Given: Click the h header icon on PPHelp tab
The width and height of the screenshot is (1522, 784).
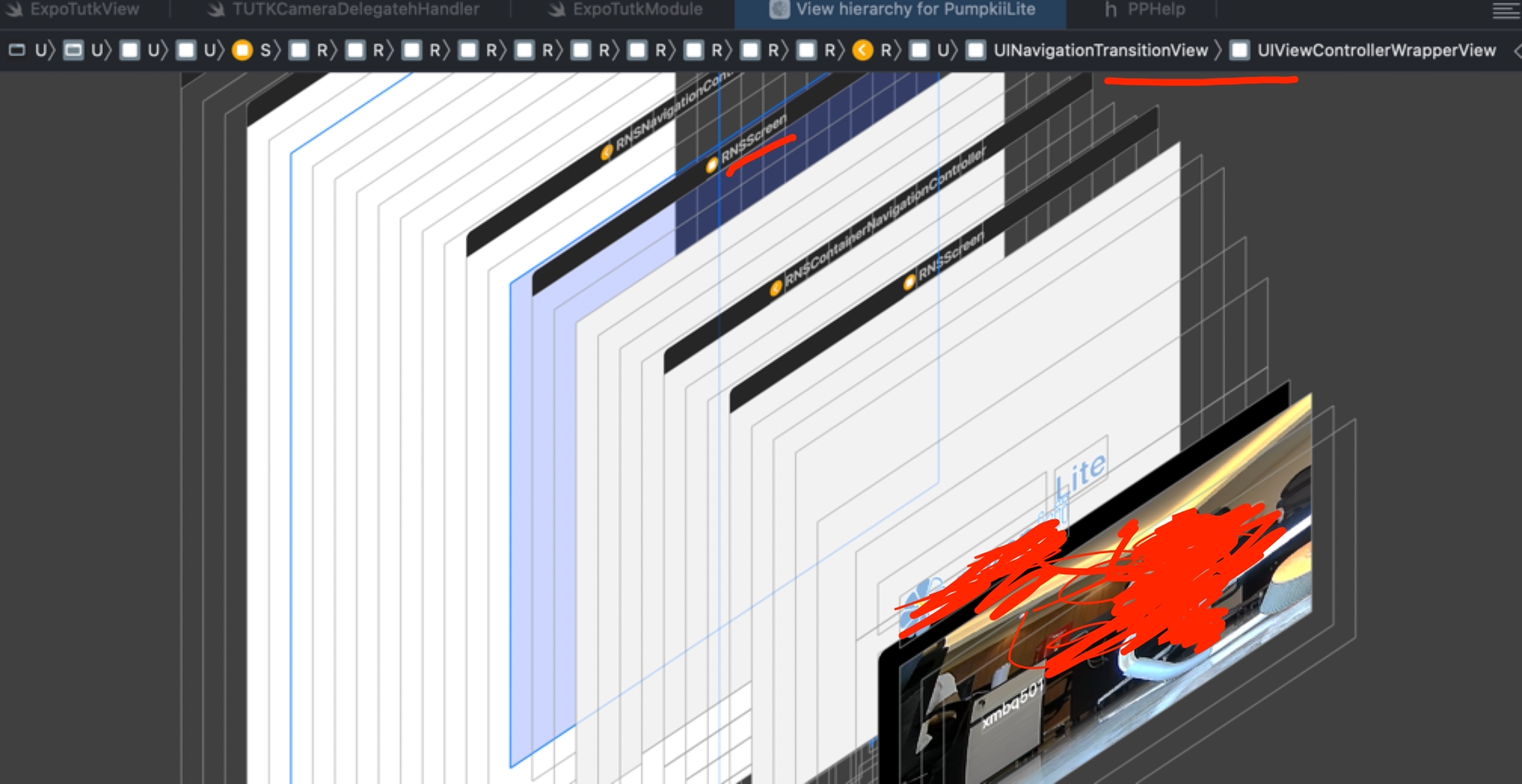Looking at the screenshot, I should pyautogui.click(x=1109, y=10).
